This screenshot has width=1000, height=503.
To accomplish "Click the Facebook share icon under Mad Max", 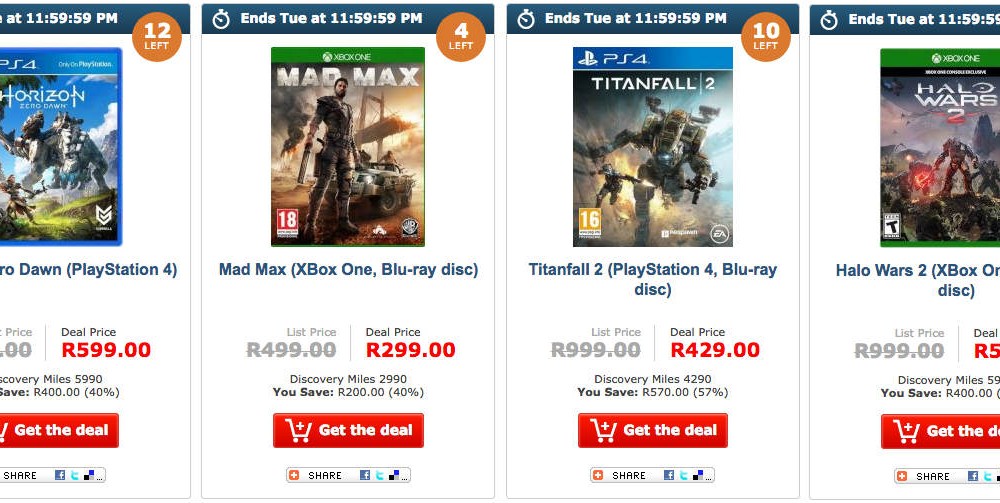I will 365,476.
